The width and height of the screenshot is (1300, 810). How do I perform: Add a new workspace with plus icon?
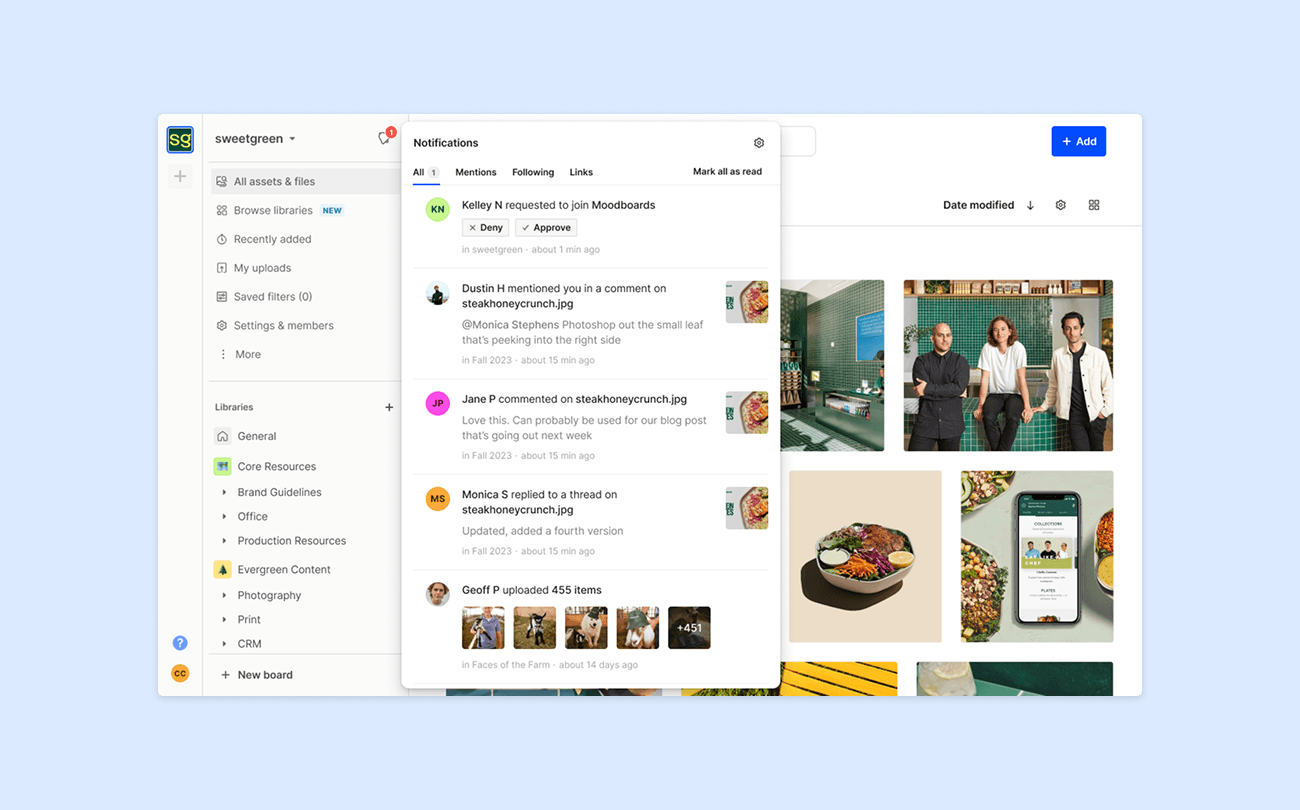180,176
